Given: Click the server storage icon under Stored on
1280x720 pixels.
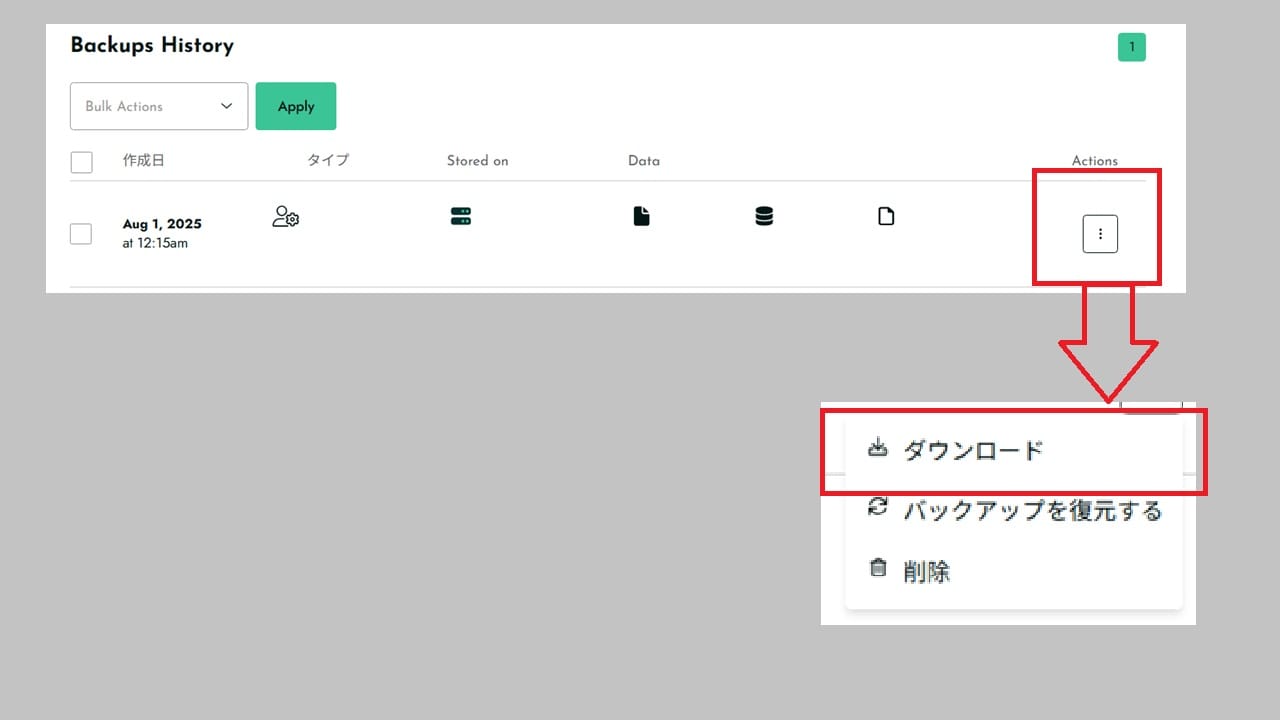Looking at the screenshot, I should pos(461,216).
